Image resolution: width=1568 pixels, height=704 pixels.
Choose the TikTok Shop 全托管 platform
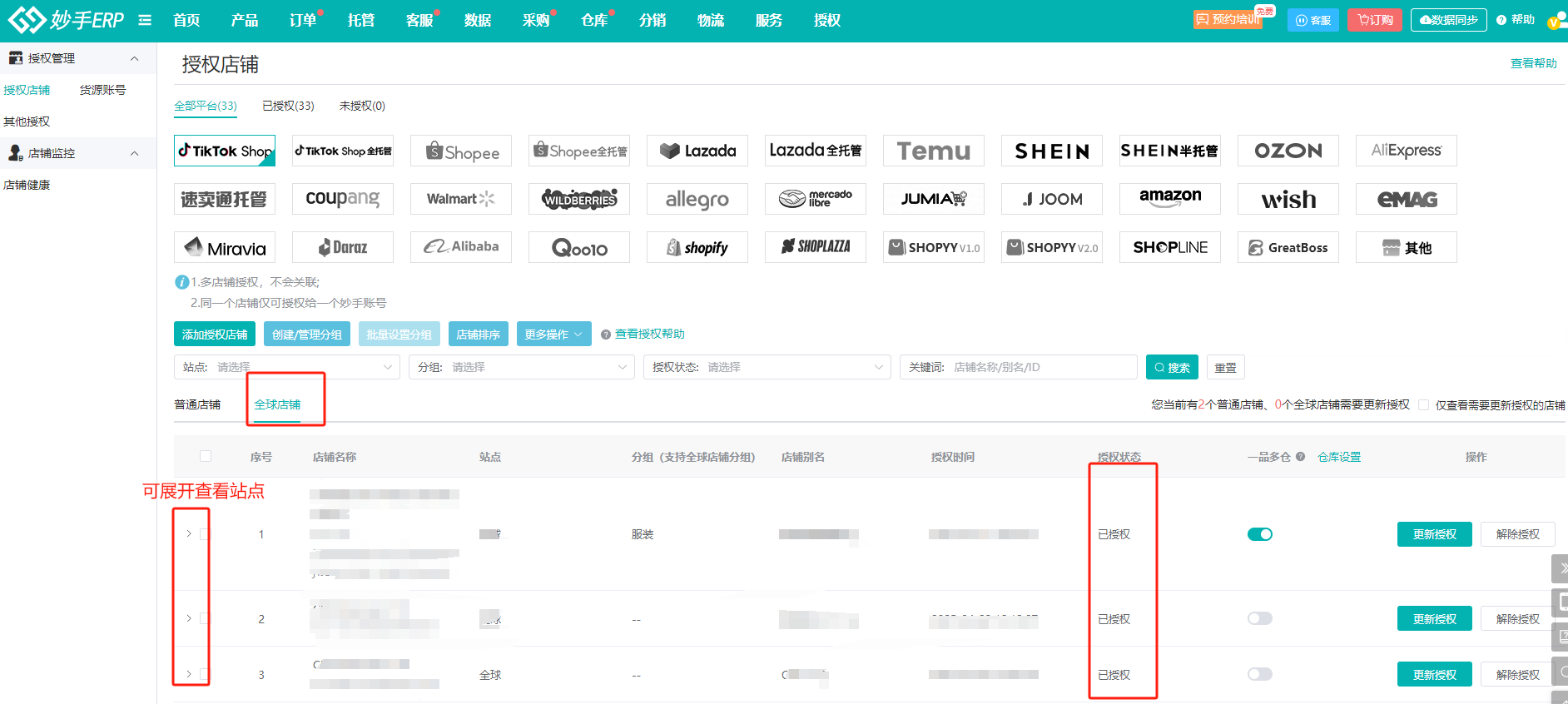[x=343, y=151]
